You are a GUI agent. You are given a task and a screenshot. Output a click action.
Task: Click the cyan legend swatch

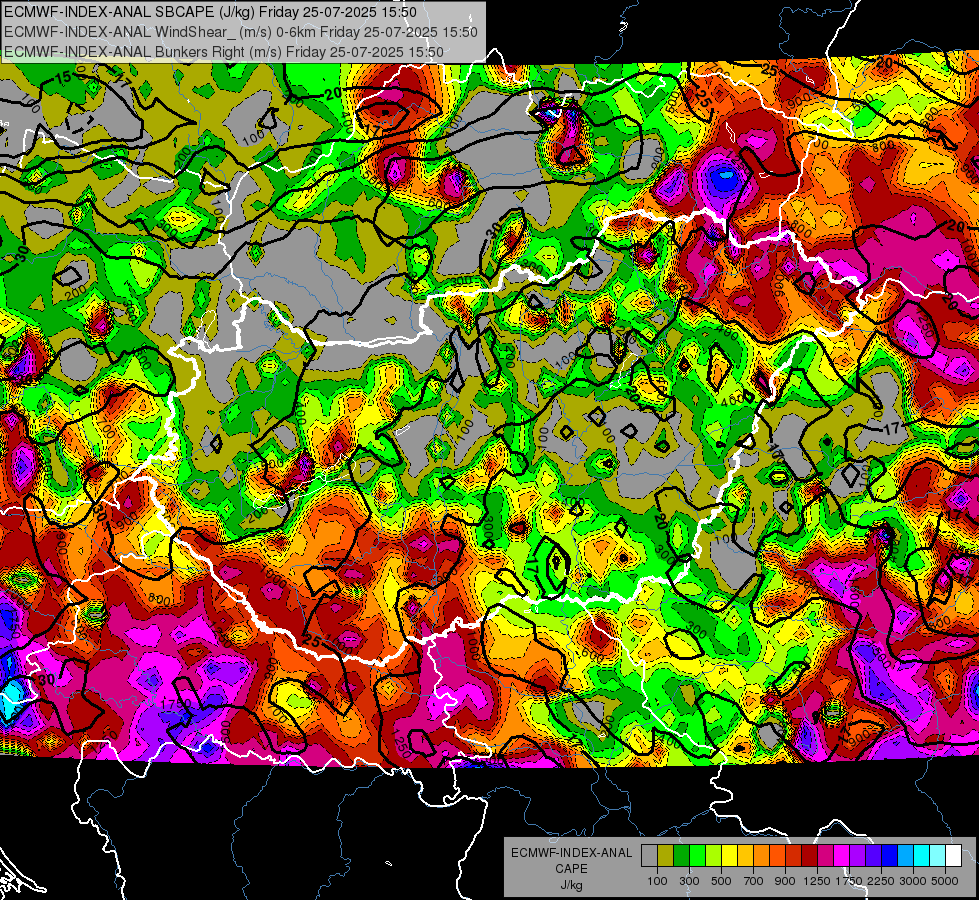click(x=922, y=855)
